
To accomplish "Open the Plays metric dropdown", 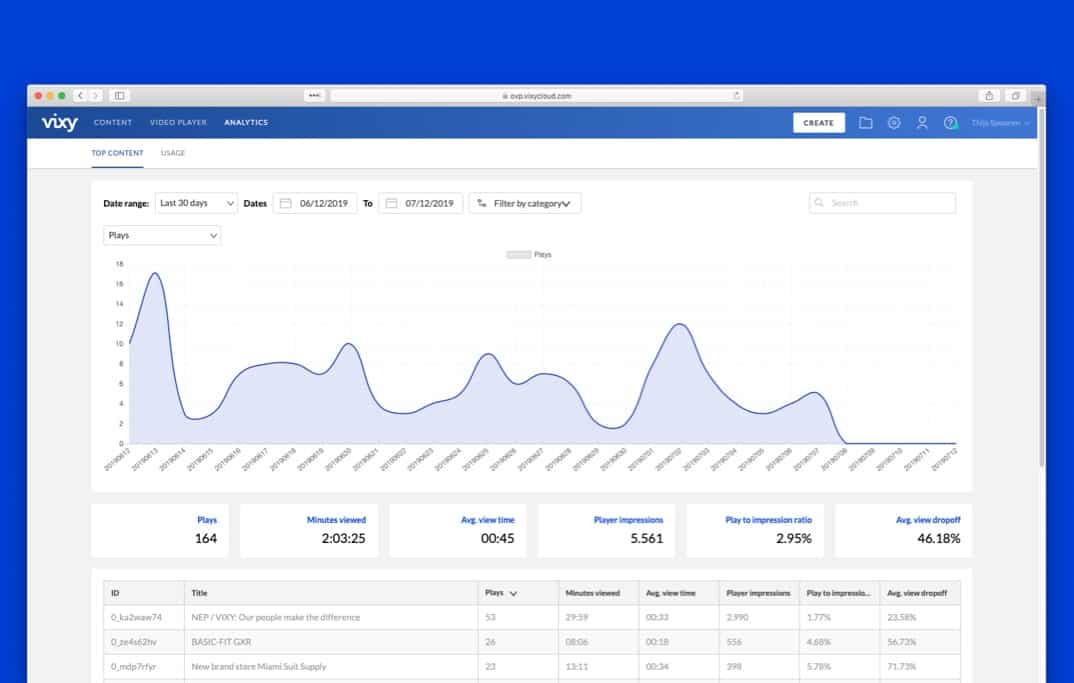I will click(x=162, y=235).
